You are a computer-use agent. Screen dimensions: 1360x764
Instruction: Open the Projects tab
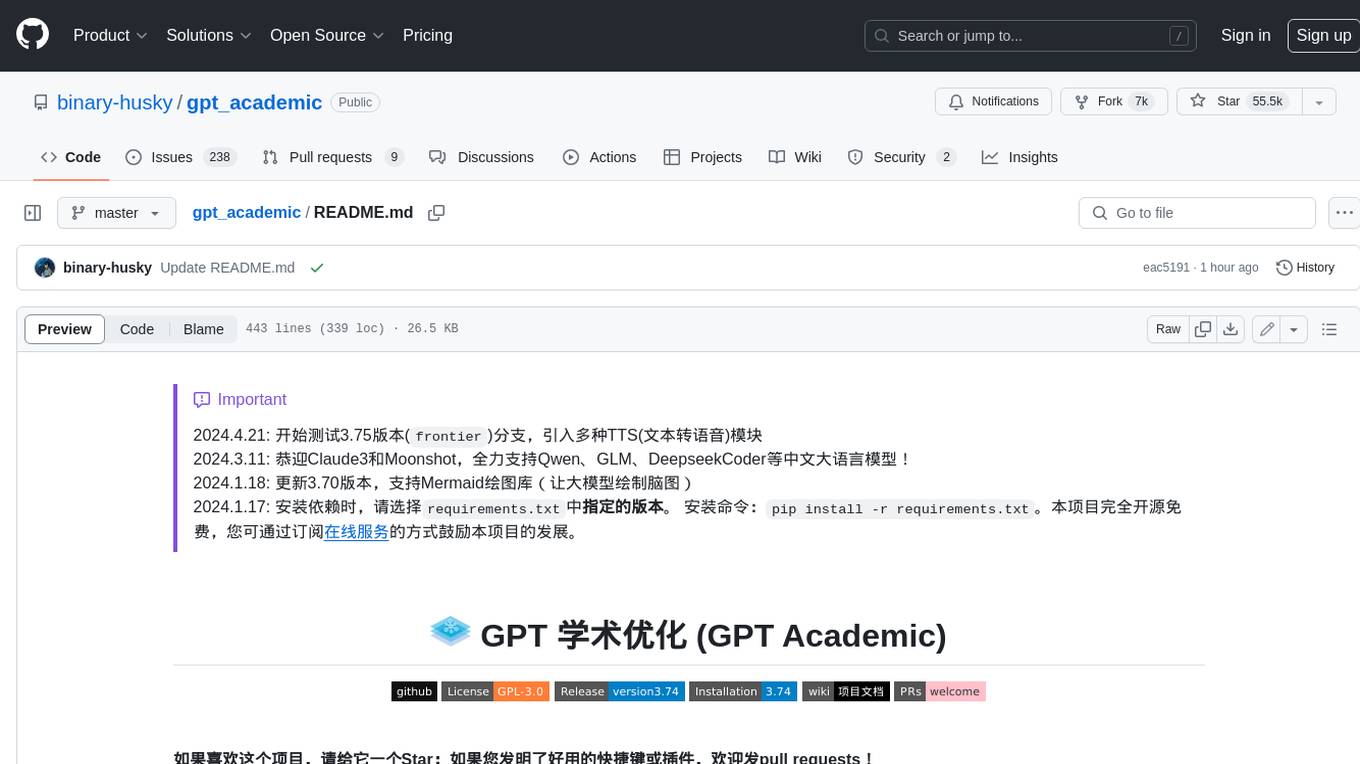703,157
